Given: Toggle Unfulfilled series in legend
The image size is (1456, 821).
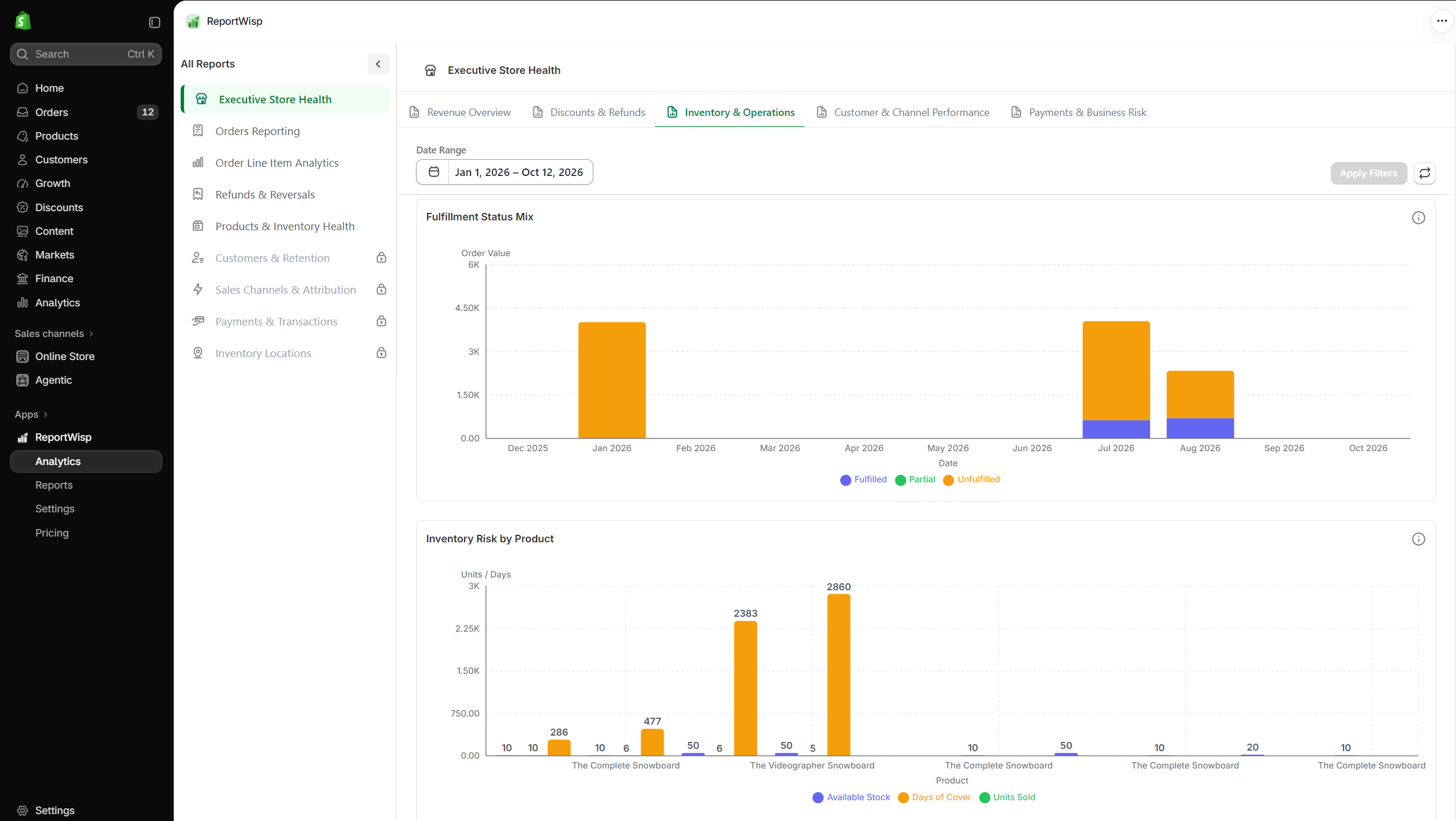Looking at the screenshot, I should click(x=971, y=479).
